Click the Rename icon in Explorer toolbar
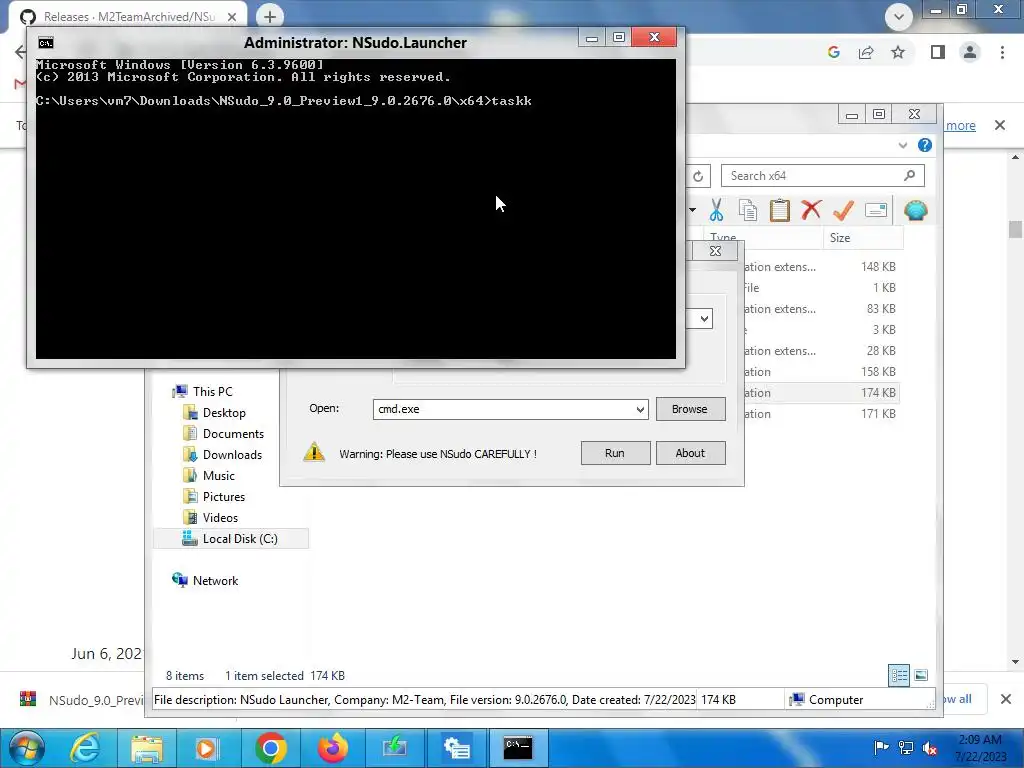This screenshot has height=768, width=1024. pyautogui.click(x=876, y=210)
